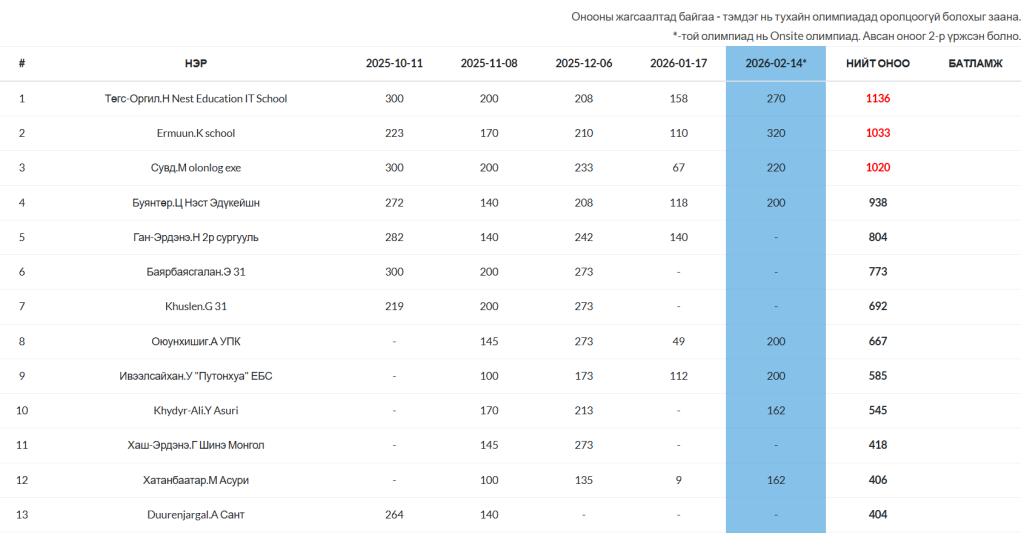Image resolution: width=1024 pixels, height=533 pixels.
Task: Open Khuslen.G 31 participant entry
Action: tap(196, 306)
